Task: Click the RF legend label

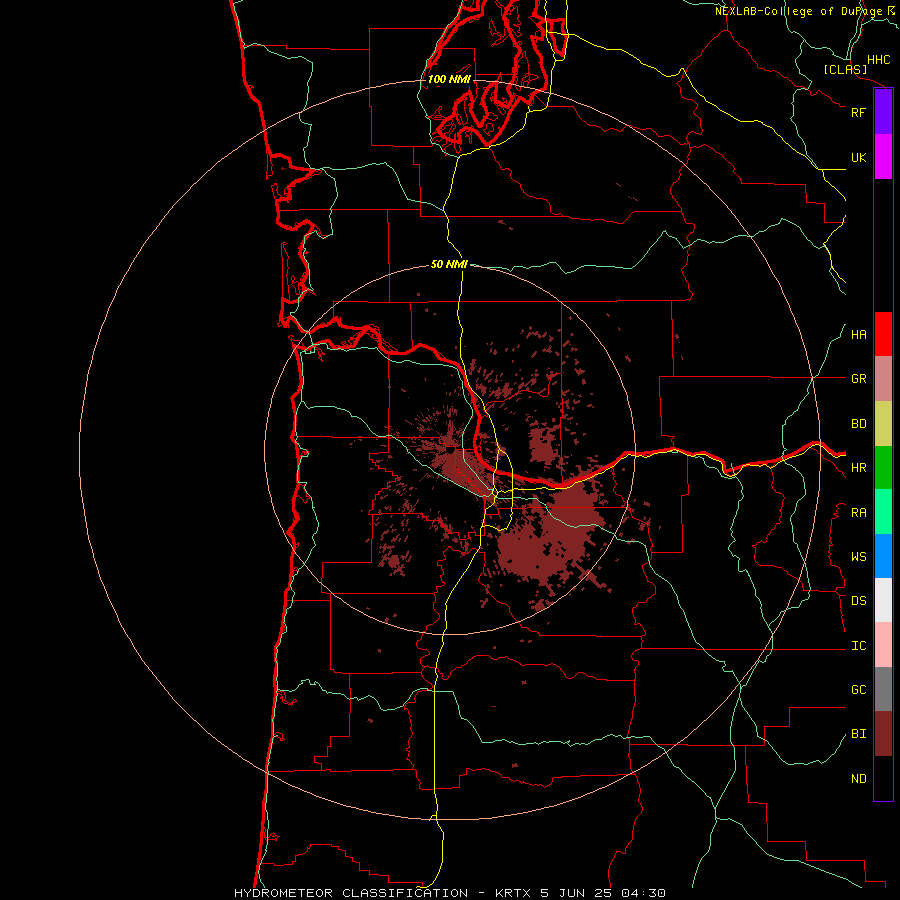Action: coord(858,112)
